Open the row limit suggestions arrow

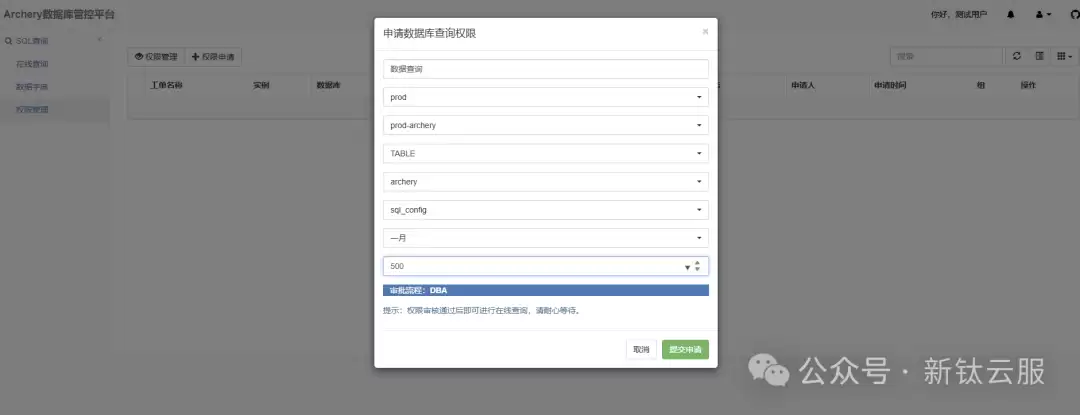687,267
